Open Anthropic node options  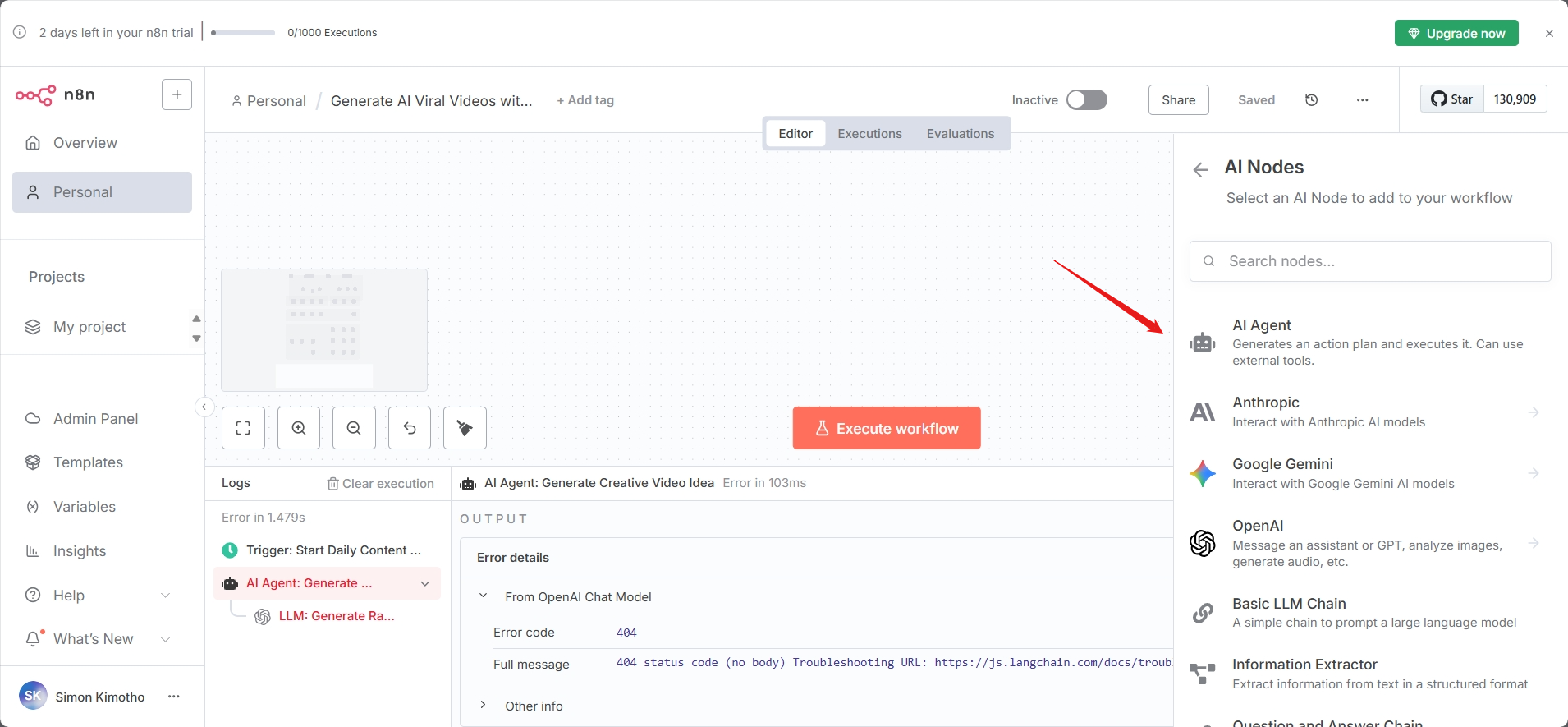[x=1370, y=412]
